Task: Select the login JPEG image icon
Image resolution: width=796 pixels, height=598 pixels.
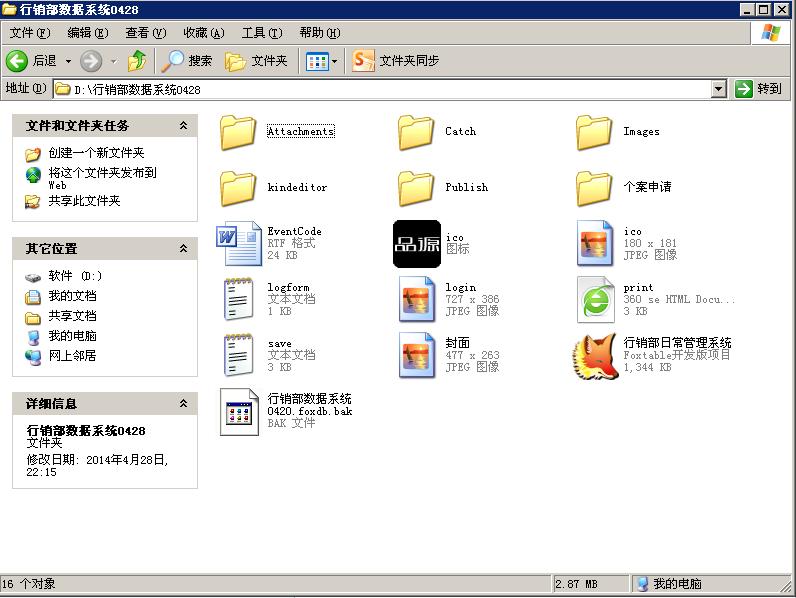Action: pos(417,300)
